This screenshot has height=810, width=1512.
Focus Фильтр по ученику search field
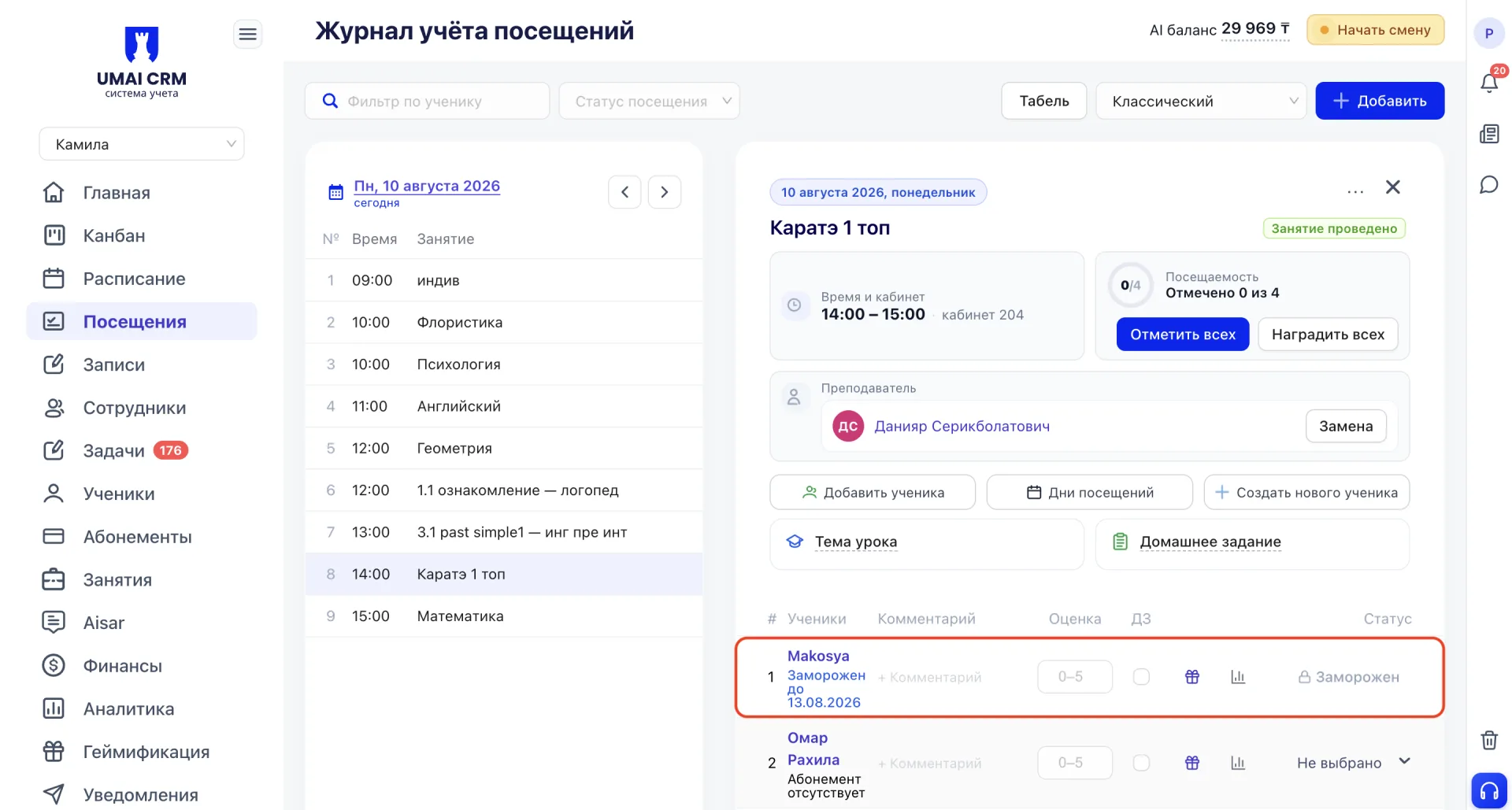(x=427, y=101)
